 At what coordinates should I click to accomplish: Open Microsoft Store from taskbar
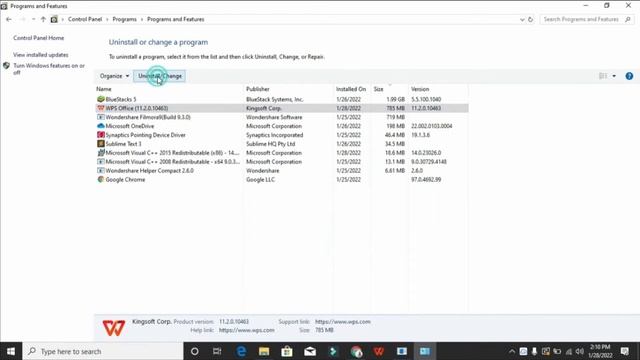click(x=287, y=351)
